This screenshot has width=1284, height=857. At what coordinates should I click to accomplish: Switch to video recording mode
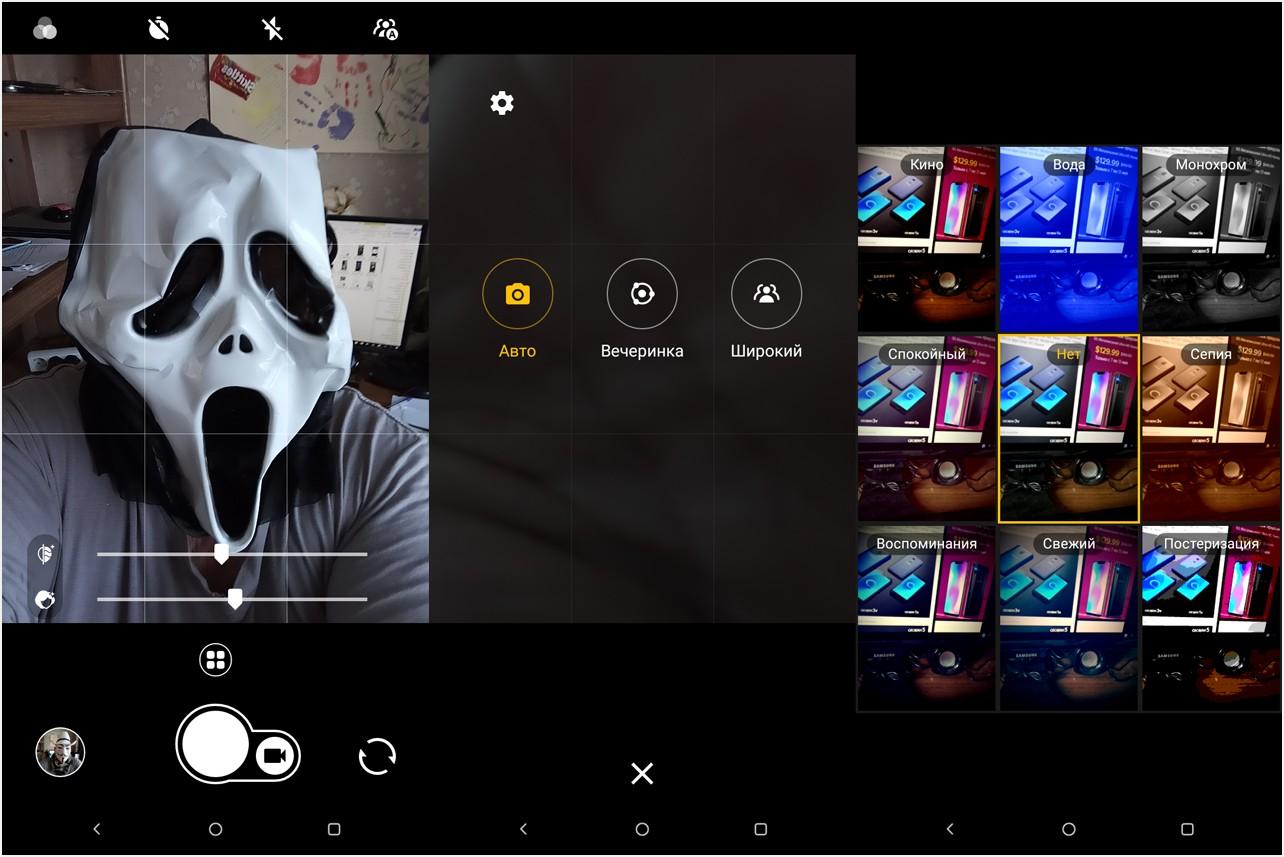(x=274, y=757)
